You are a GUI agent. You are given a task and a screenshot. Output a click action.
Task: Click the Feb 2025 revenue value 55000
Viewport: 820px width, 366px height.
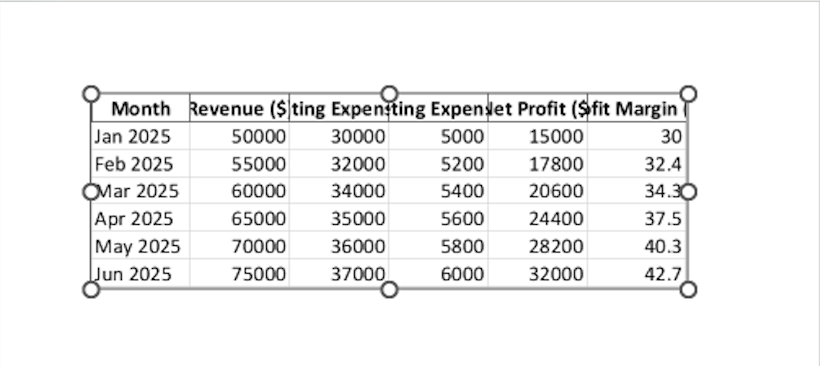[239, 164]
